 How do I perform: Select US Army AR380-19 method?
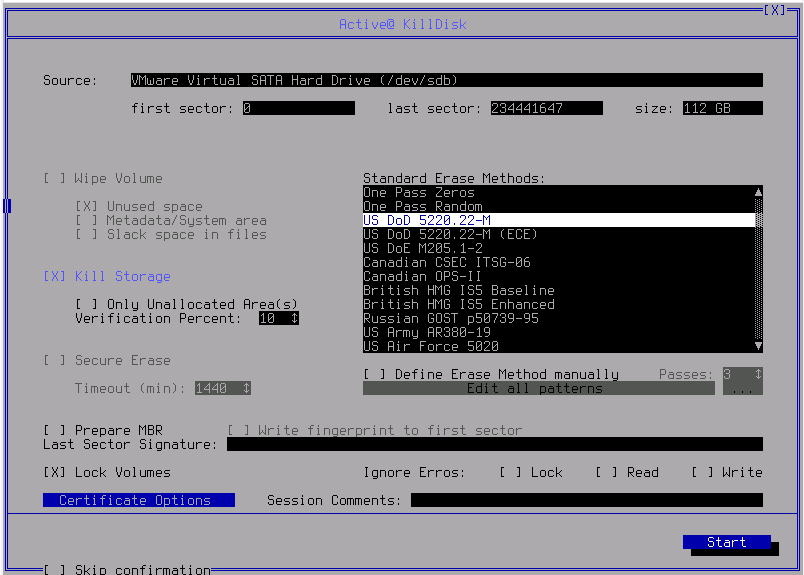coord(559,332)
